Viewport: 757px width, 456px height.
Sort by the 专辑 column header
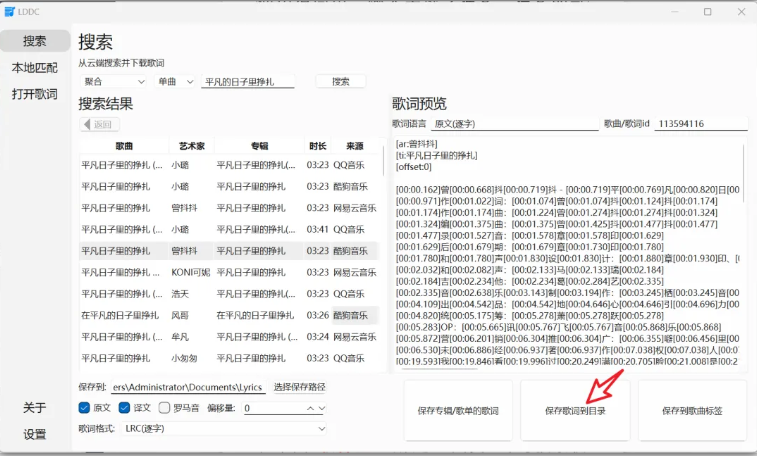coord(259,146)
